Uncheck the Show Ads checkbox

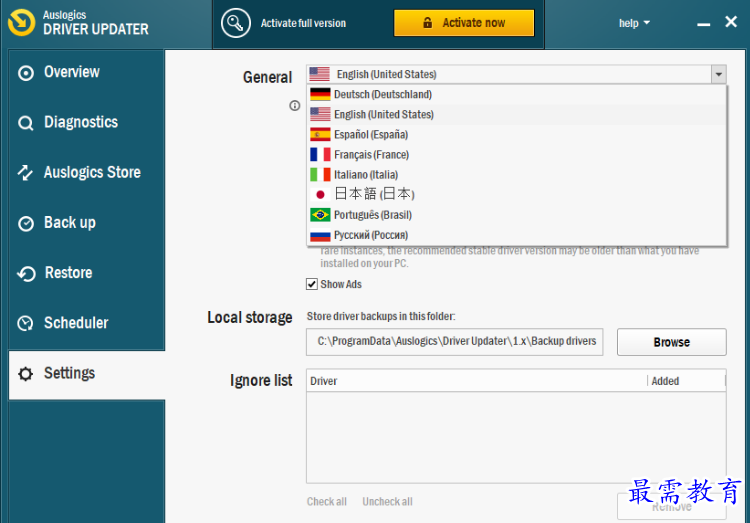pos(312,284)
